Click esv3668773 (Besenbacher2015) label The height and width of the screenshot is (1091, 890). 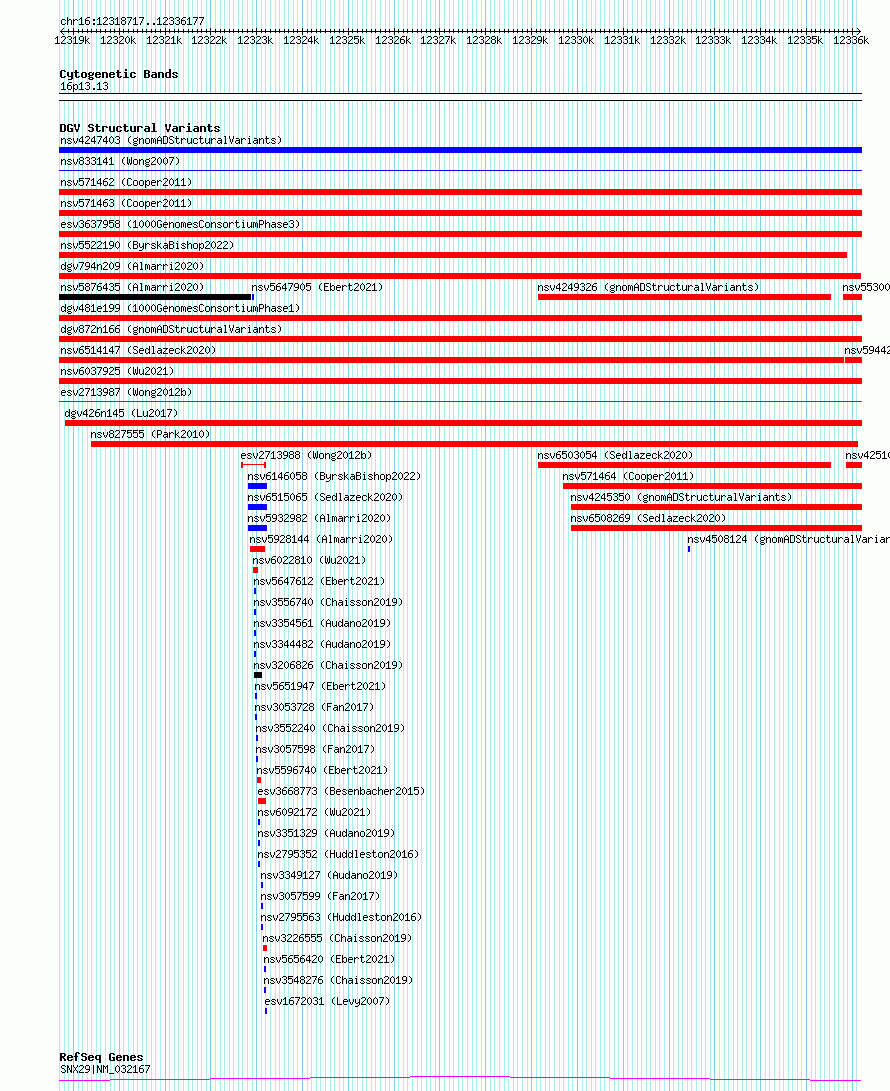[x=341, y=791]
